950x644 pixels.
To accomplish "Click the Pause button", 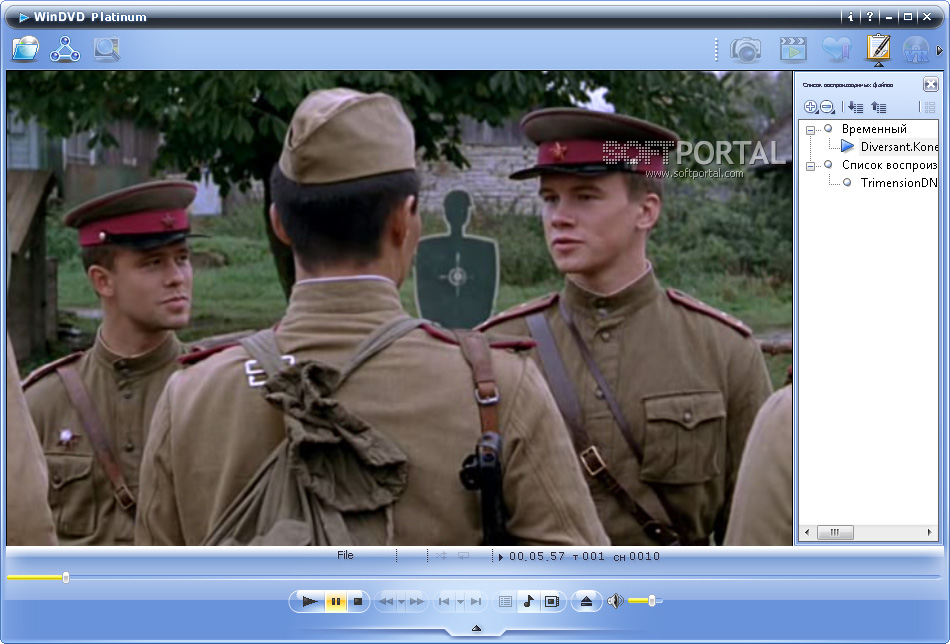I will coord(336,601).
